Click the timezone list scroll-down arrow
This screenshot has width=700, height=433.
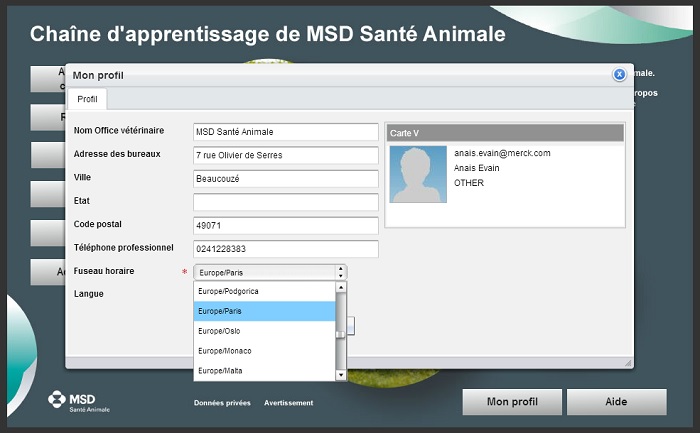point(341,375)
